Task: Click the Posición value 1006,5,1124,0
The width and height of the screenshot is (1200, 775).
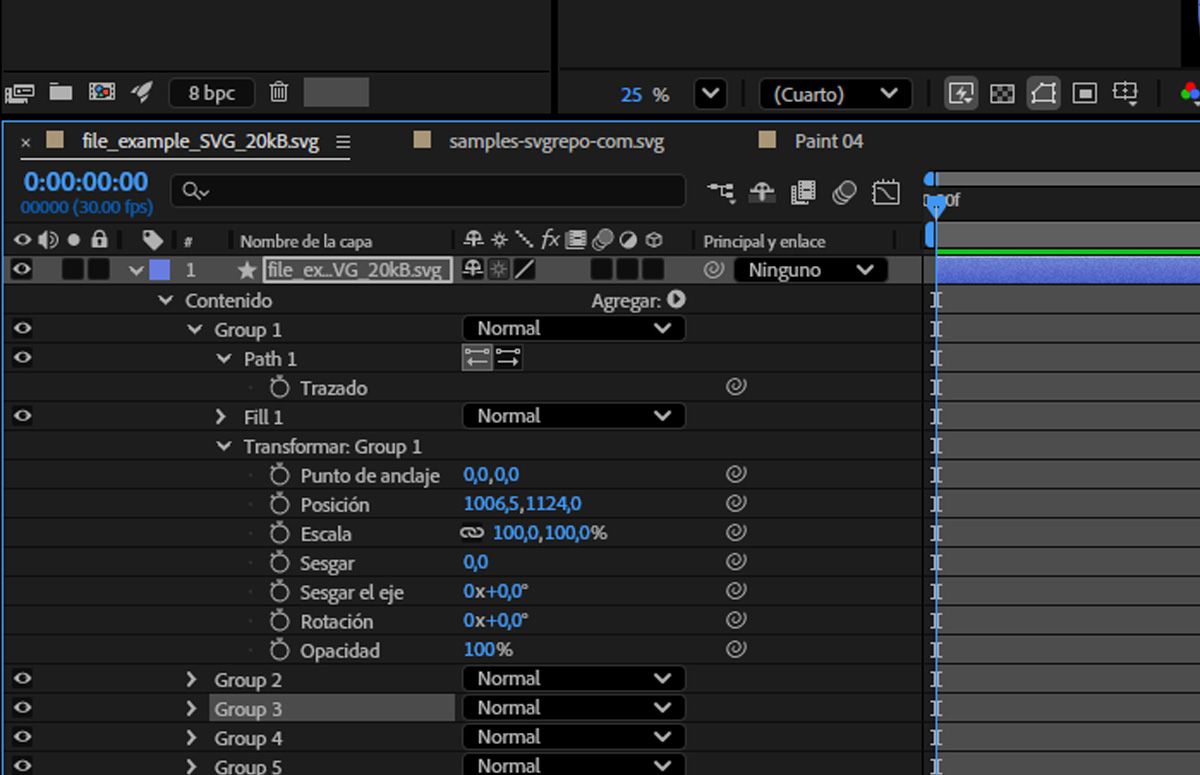Action: [522, 504]
